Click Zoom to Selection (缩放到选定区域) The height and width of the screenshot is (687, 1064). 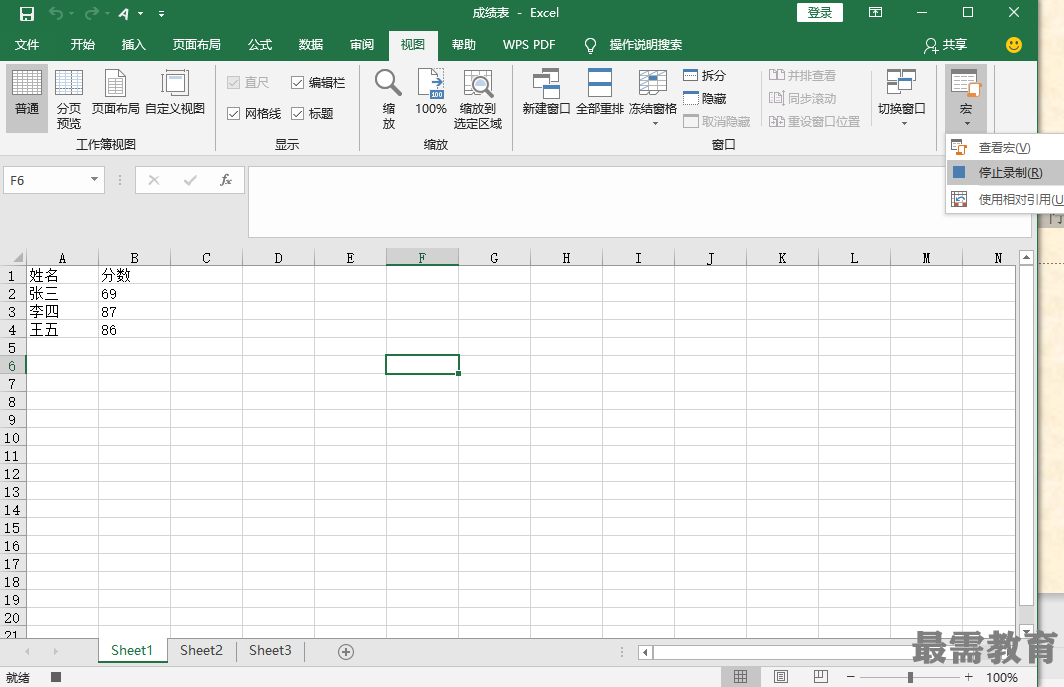tap(478, 98)
